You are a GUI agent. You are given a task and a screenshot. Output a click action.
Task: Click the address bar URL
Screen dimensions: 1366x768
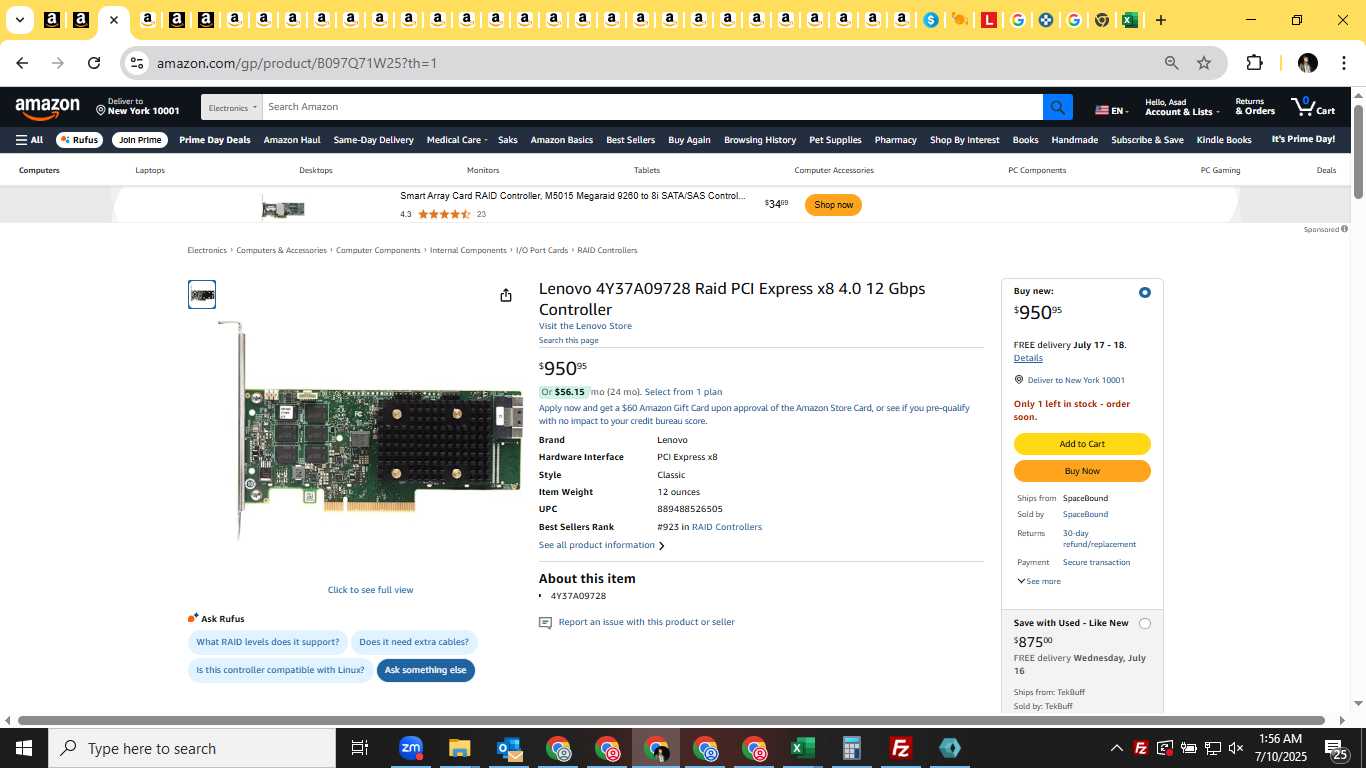(297, 63)
